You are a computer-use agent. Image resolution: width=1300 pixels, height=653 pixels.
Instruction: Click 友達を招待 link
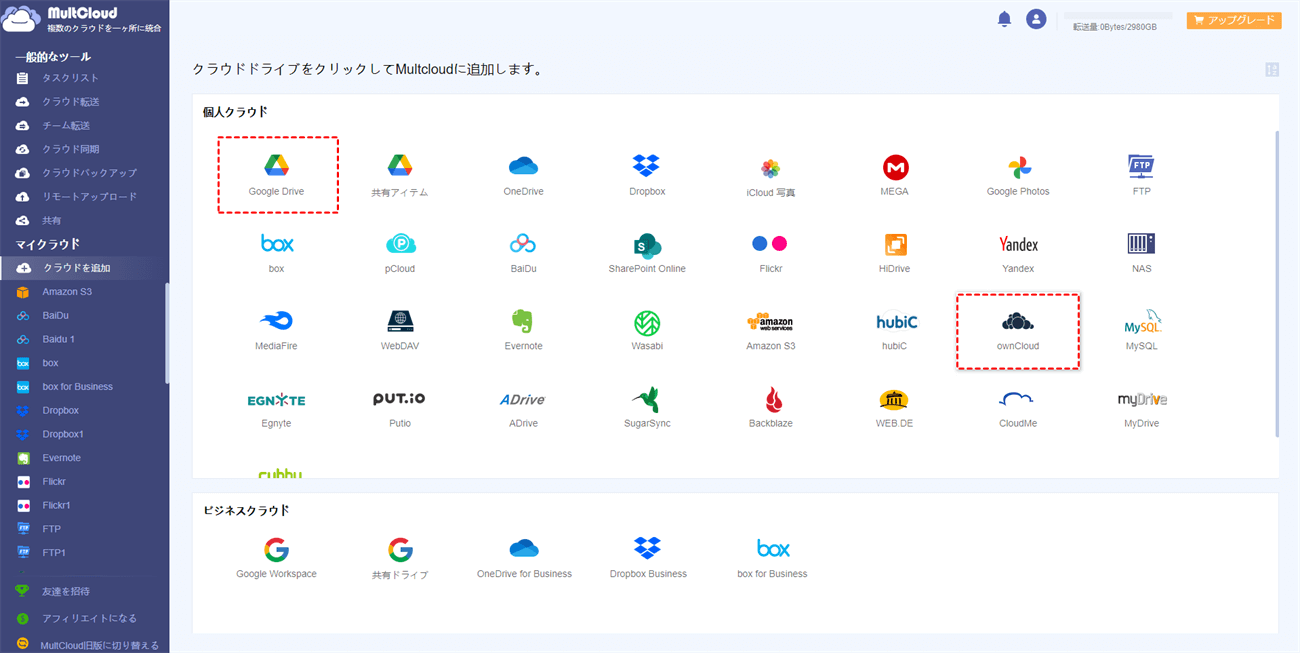tap(68, 592)
